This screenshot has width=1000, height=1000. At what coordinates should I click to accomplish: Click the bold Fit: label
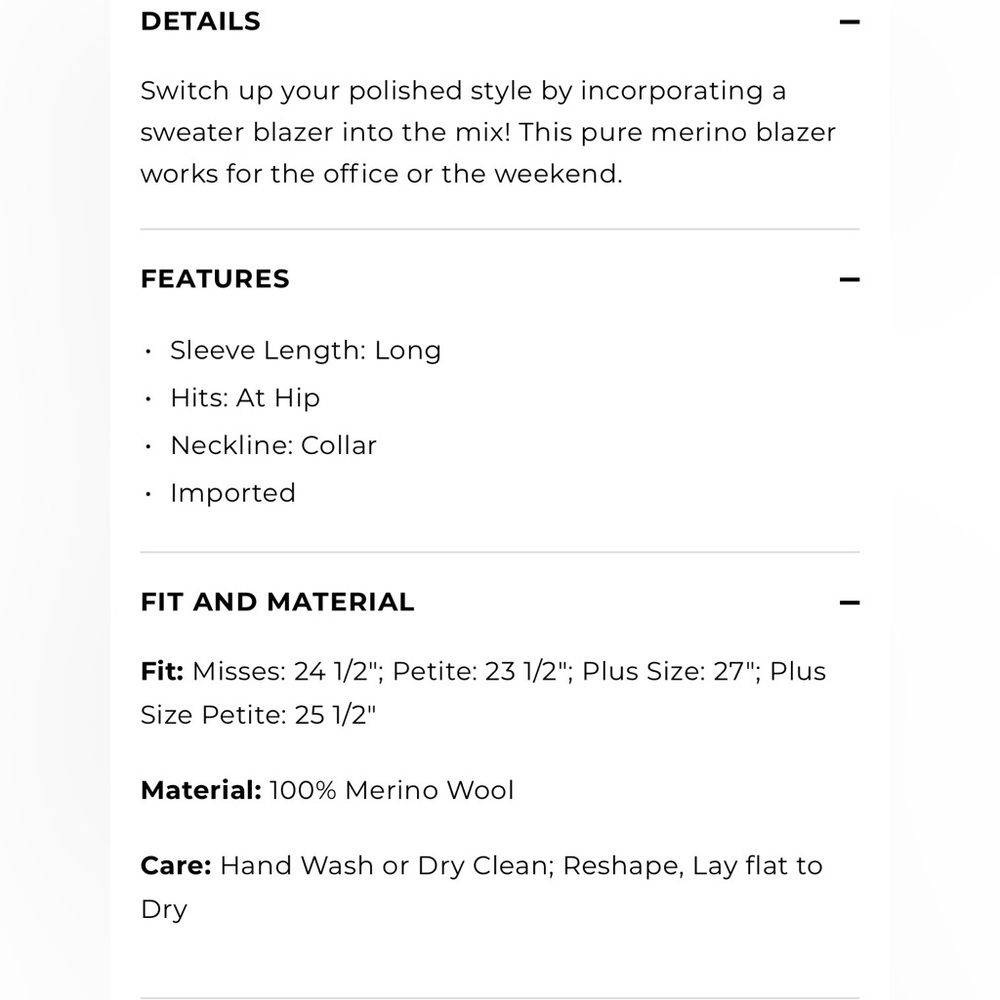pos(162,671)
